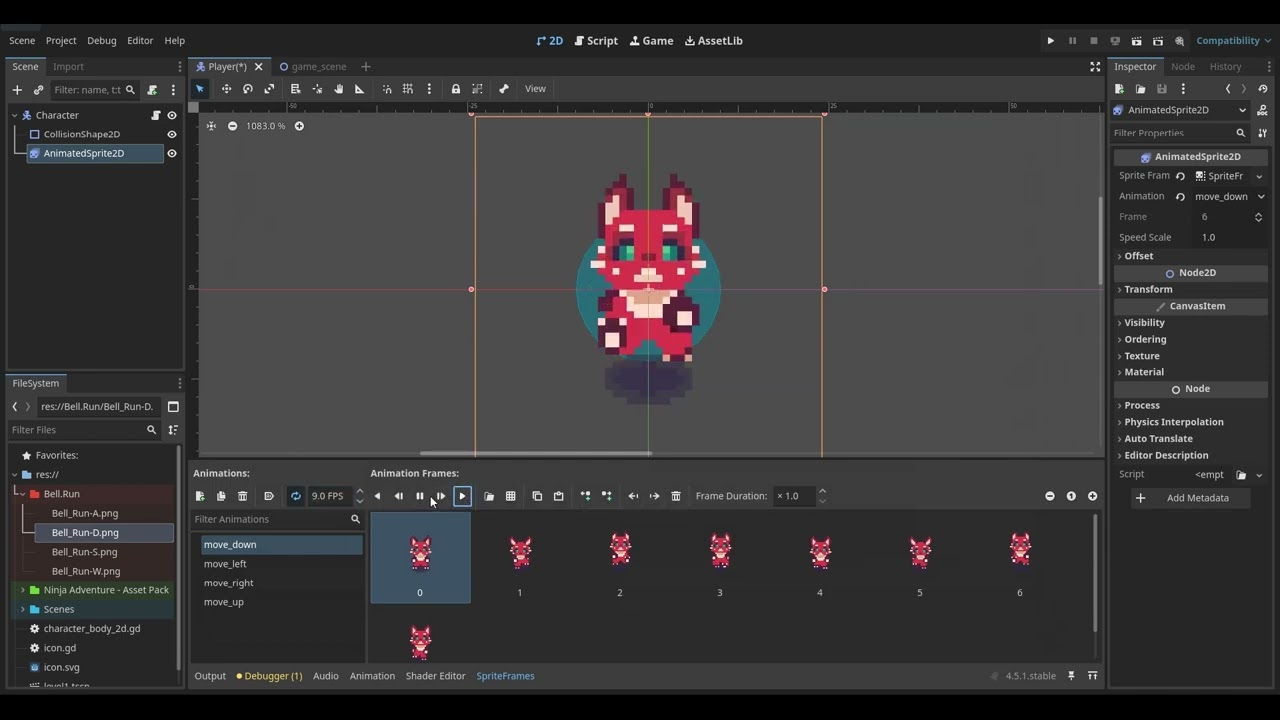1280x720 pixels.
Task: Activate the Rotate Mode tool
Action: pos(248,89)
